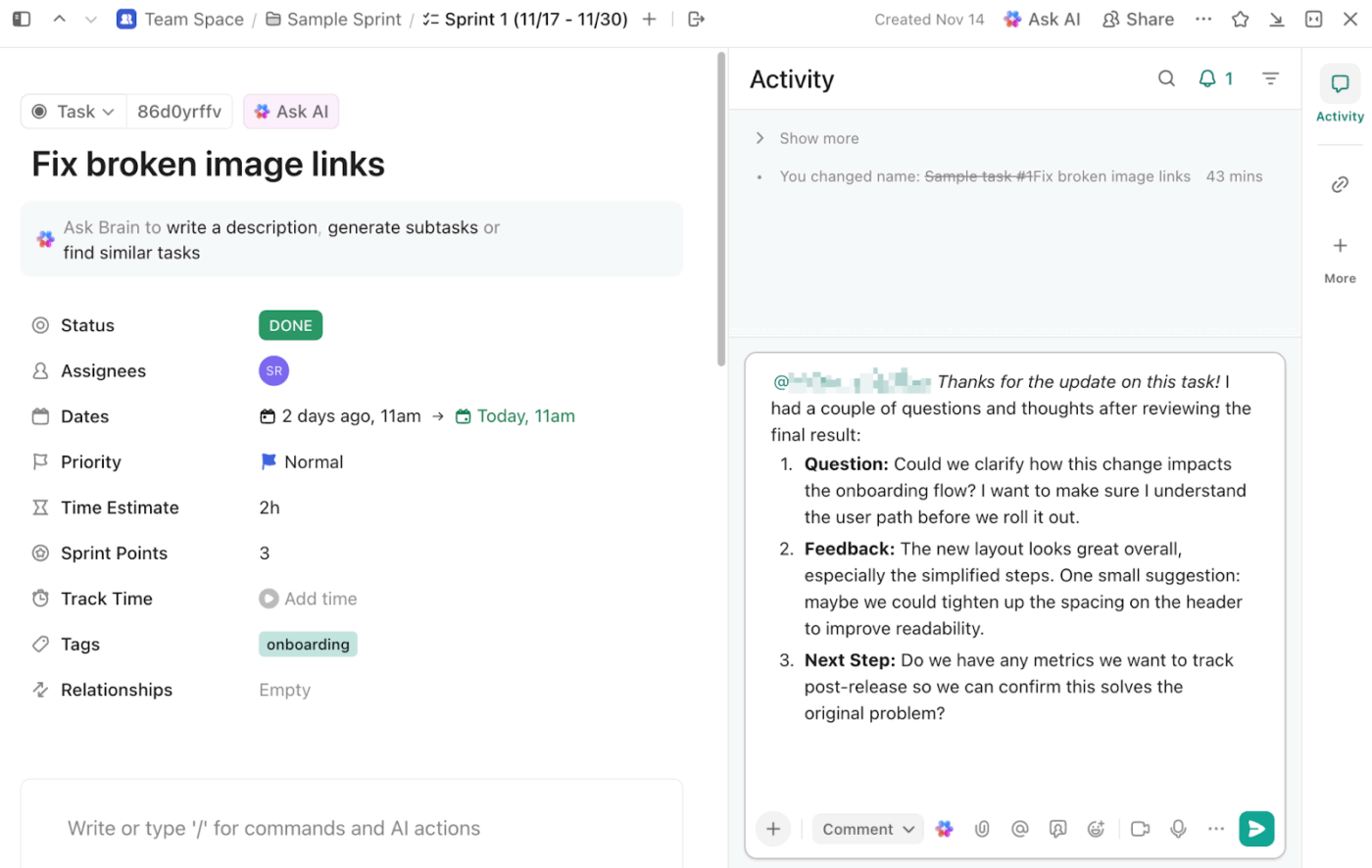1372x868 pixels.
Task: Copy the task link from the right sidebar
Action: click(1340, 184)
